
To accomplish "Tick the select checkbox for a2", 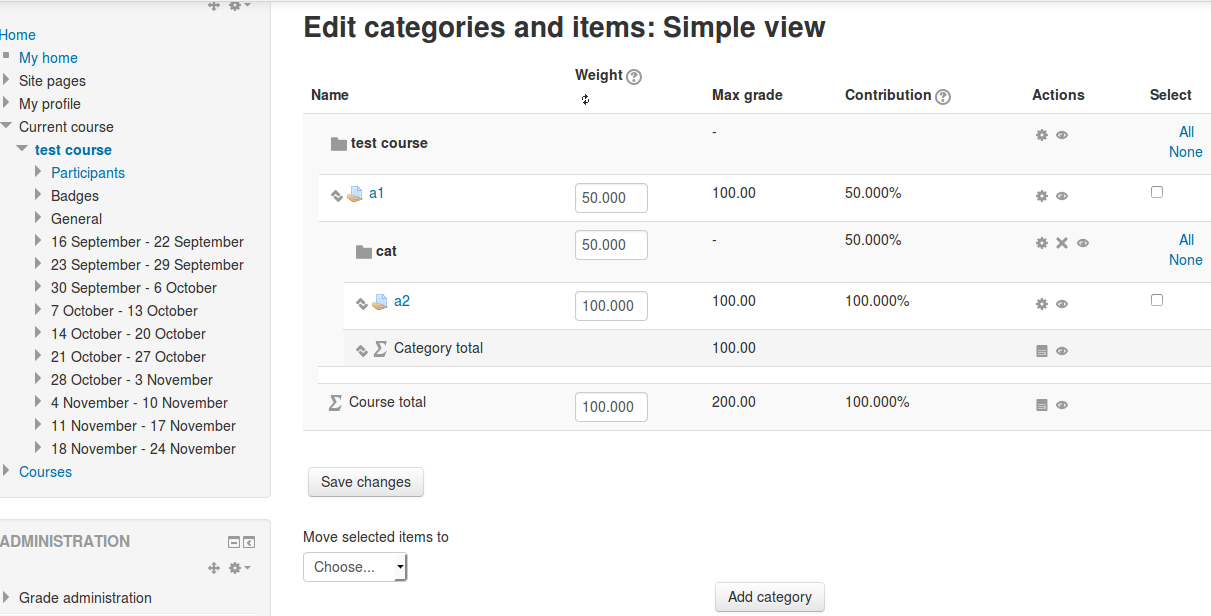I will tap(1157, 300).
